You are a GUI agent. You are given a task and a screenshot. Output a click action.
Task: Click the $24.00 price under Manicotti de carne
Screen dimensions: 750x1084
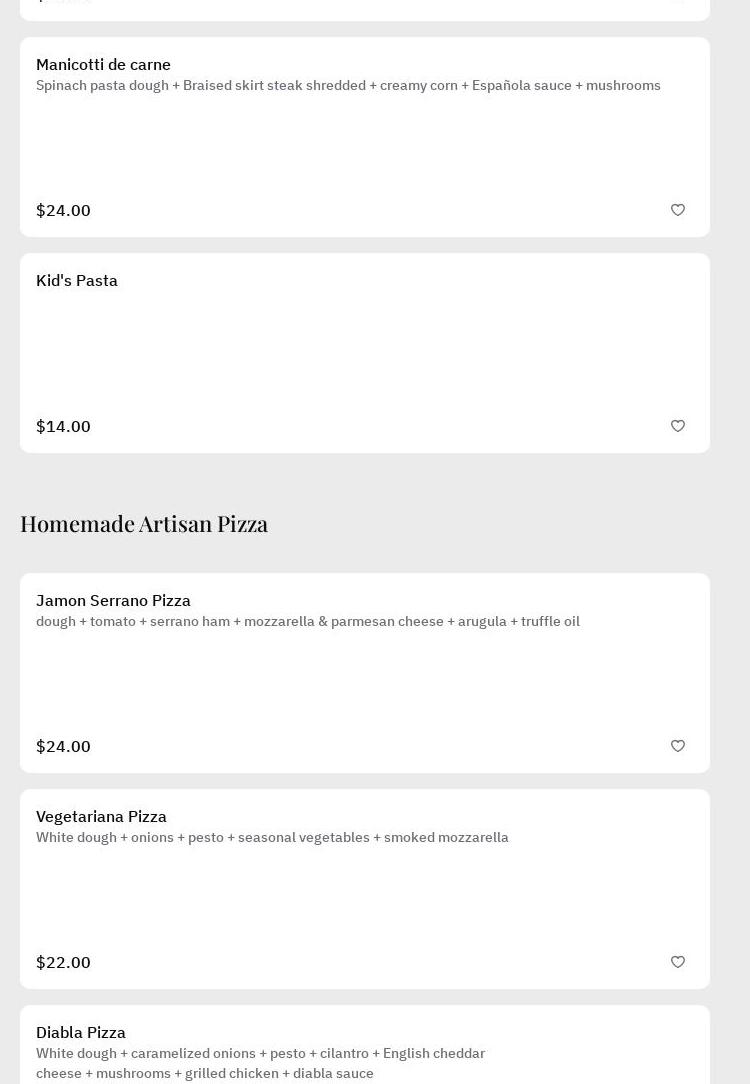click(x=63, y=211)
